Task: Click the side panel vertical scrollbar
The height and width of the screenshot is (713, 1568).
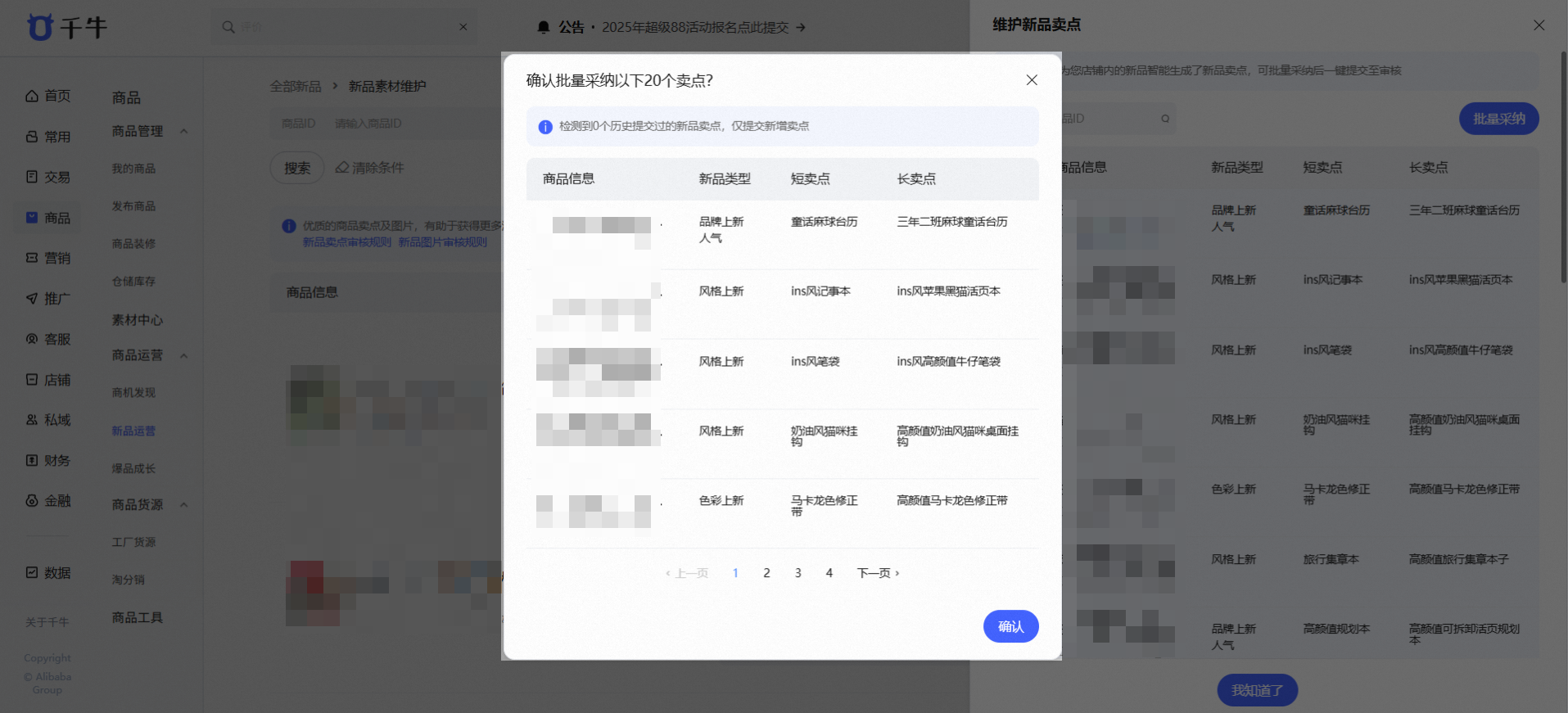Action: tap(1564, 168)
